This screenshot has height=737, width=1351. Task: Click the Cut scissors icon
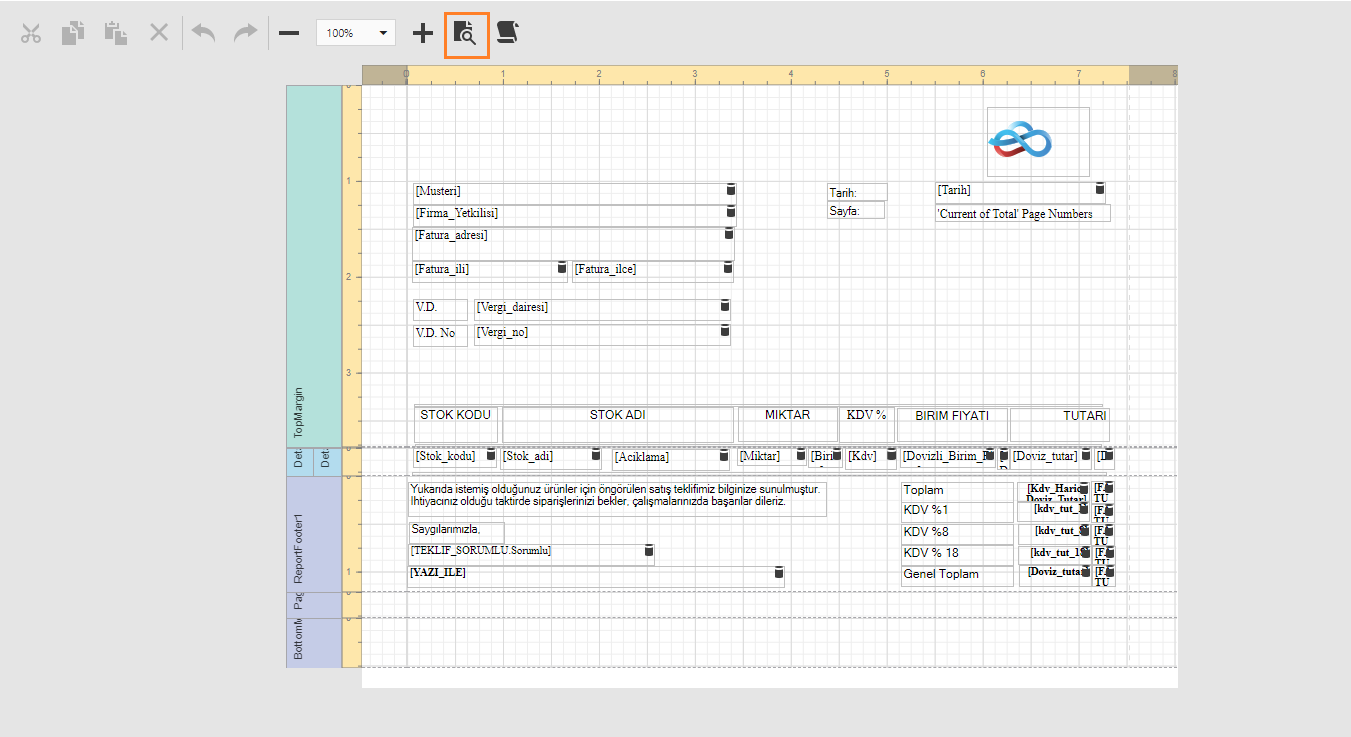(x=31, y=33)
